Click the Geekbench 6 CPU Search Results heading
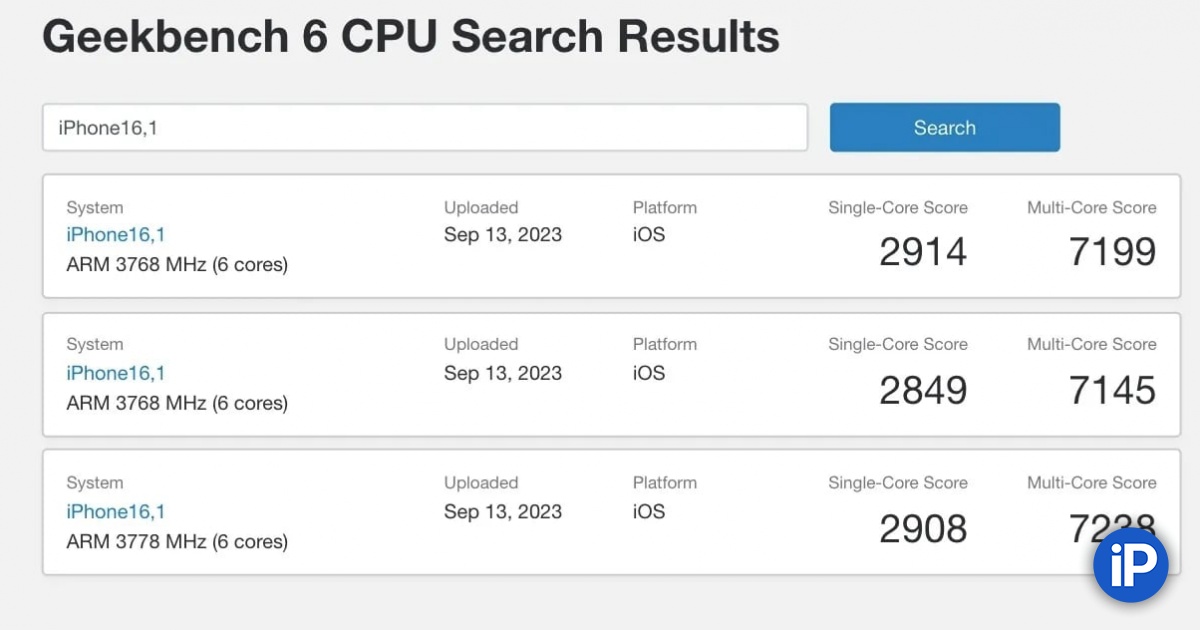Viewport: 1200px width, 630px height. click(410, 35)
